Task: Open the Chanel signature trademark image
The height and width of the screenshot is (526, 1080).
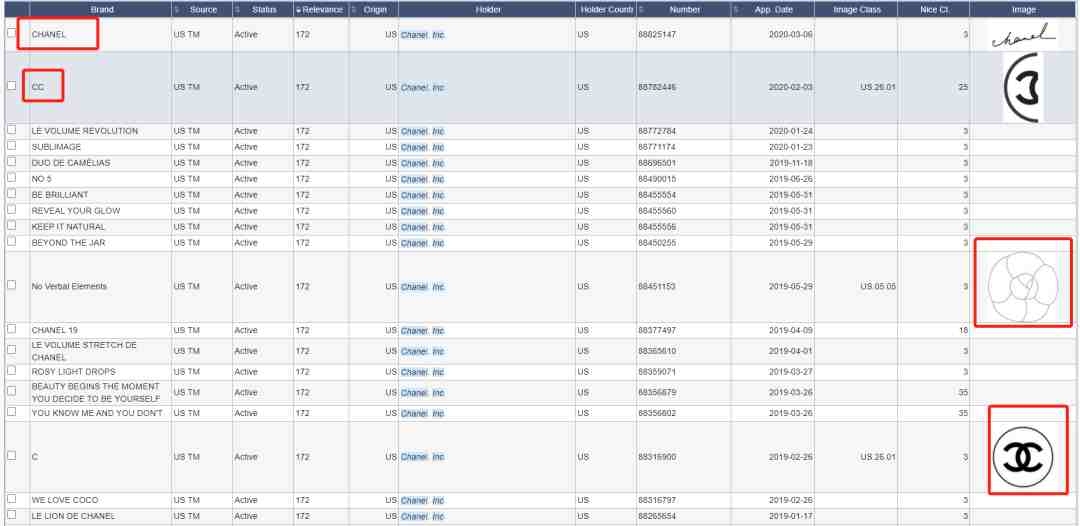Action: pyautogui.click(x=1023, y=35)
